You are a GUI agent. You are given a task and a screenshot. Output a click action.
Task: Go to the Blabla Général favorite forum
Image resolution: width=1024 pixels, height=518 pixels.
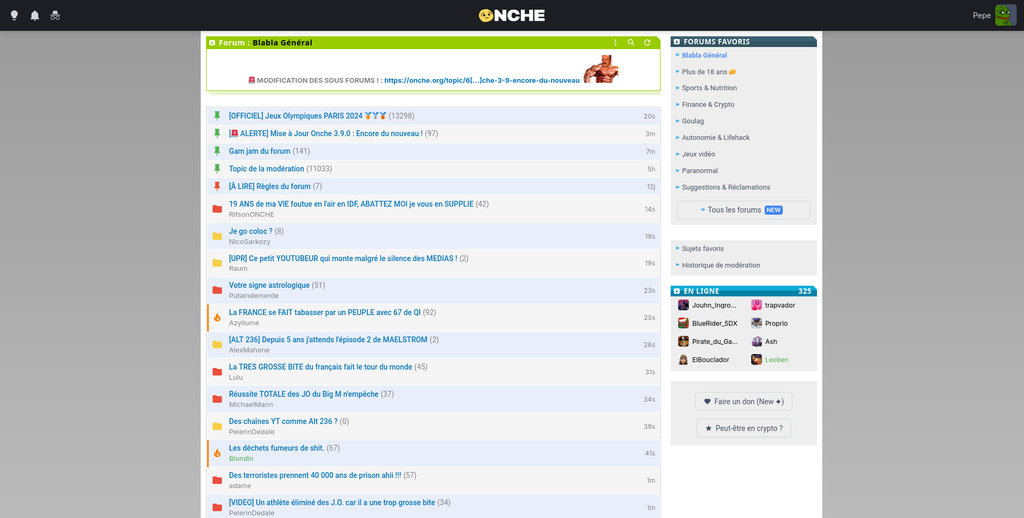click(704, 56)
